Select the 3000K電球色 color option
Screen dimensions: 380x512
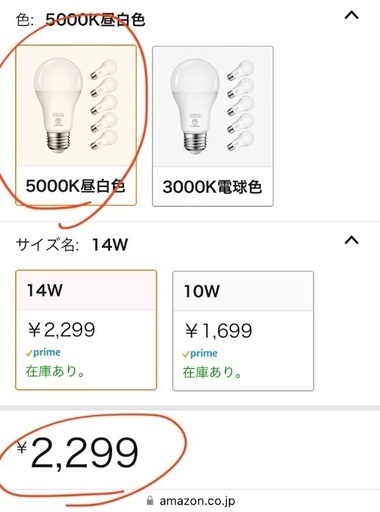[x=213, y=126]
